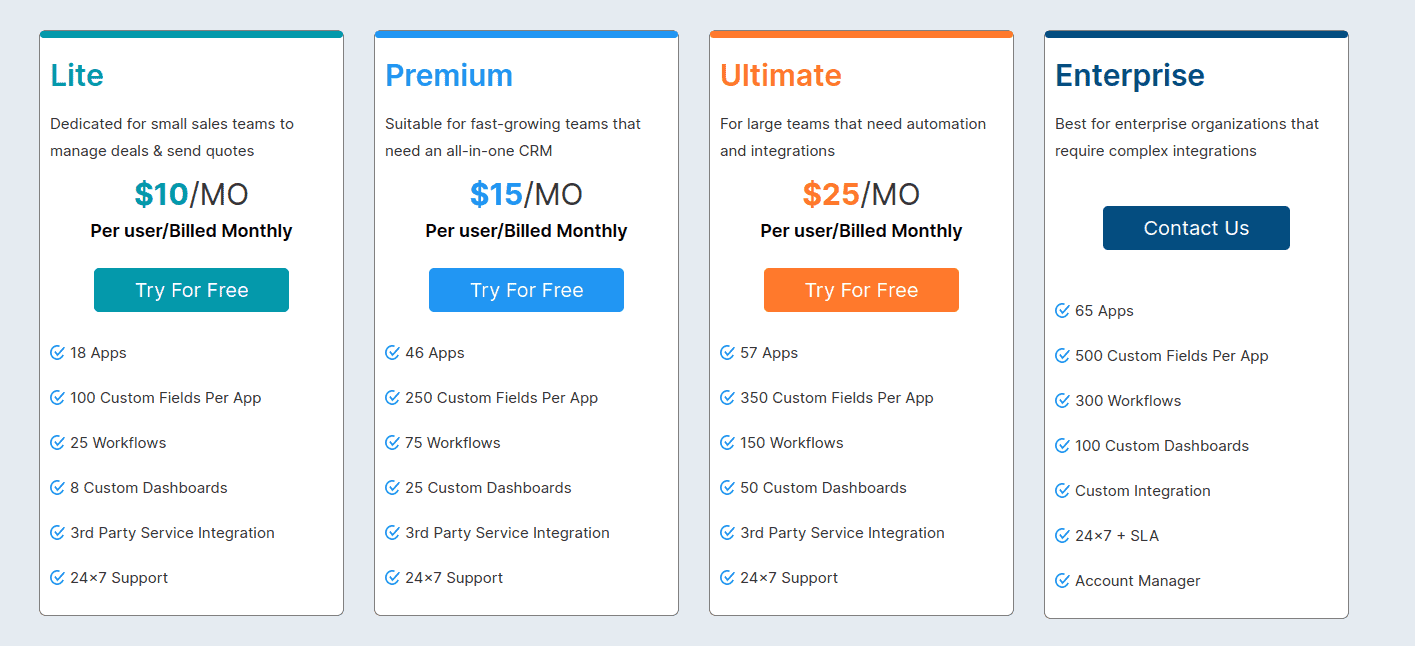The height and width of the screenshot is (646, 1415).
Task: Click the $15/MO price text
Action: pyautogui.click(x=526, y=194)
